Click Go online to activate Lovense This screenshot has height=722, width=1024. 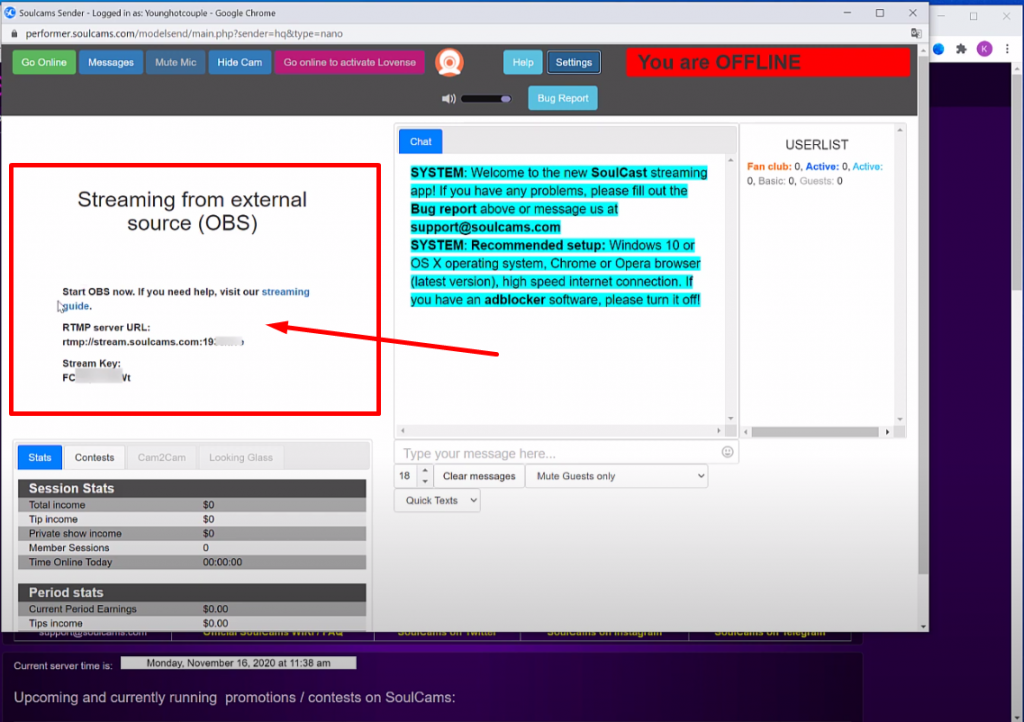tap(349, 63)
